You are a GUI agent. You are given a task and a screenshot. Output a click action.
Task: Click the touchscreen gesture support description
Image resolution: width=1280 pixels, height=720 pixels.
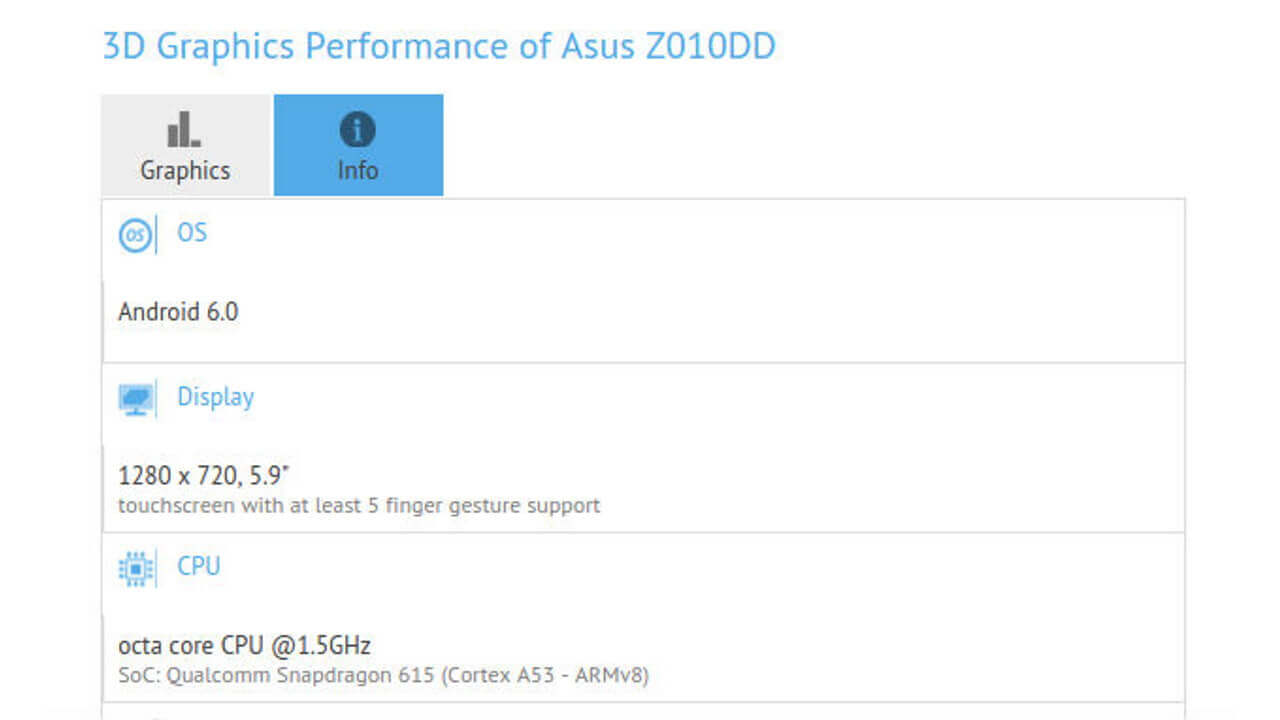click(x=356, y=505)
